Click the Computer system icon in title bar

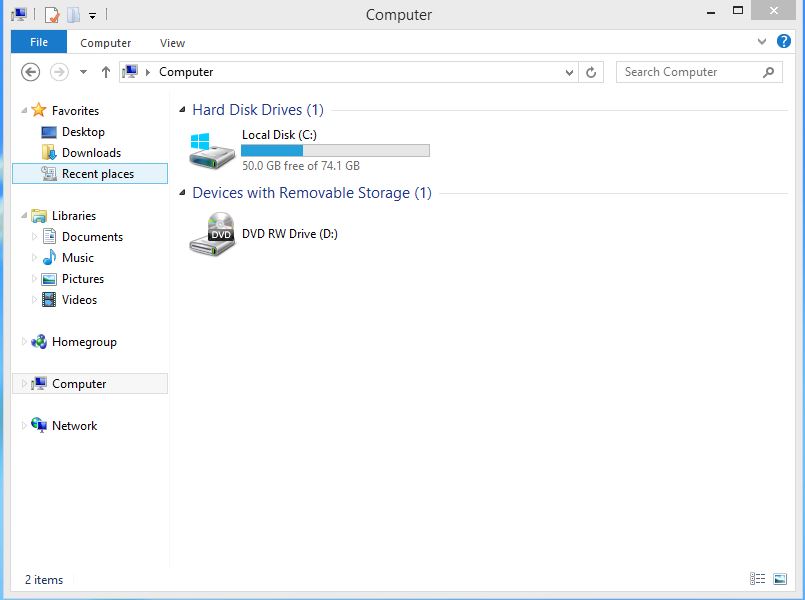pyautogui.click(x=18, y=14)
